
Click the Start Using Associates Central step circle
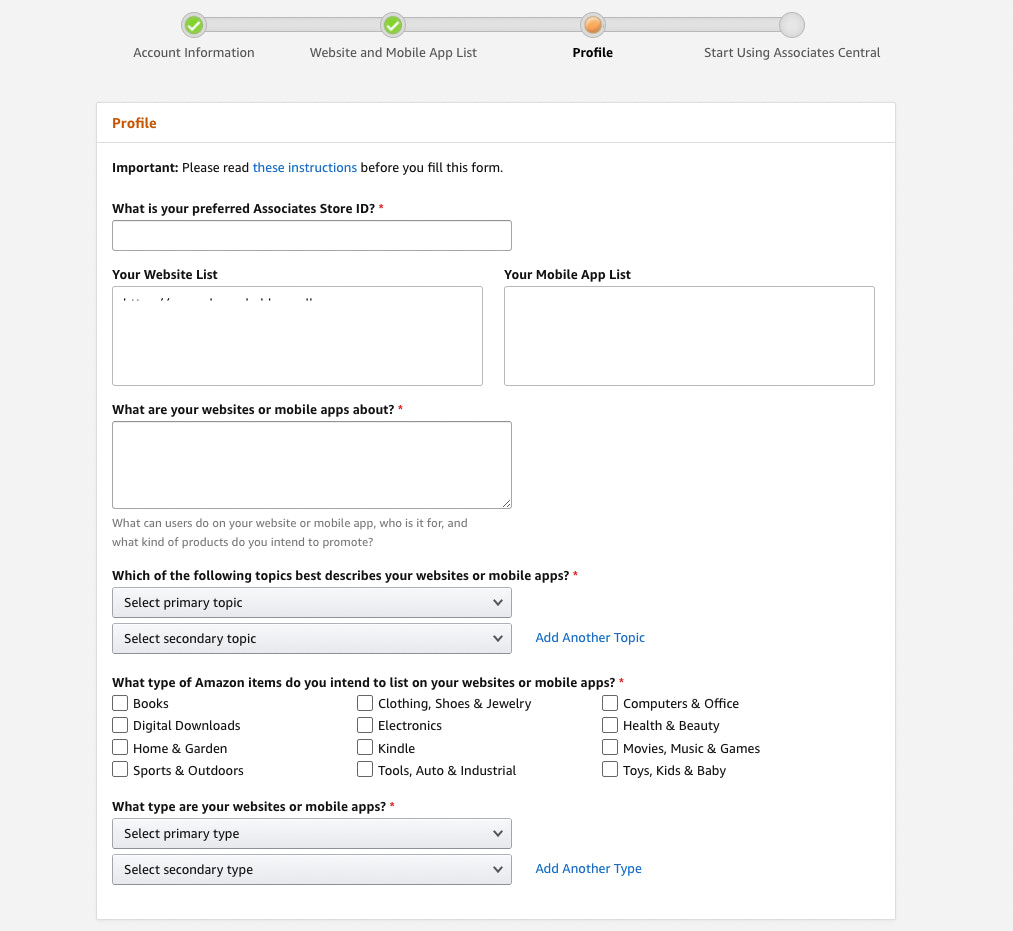(x=791, y=25)
